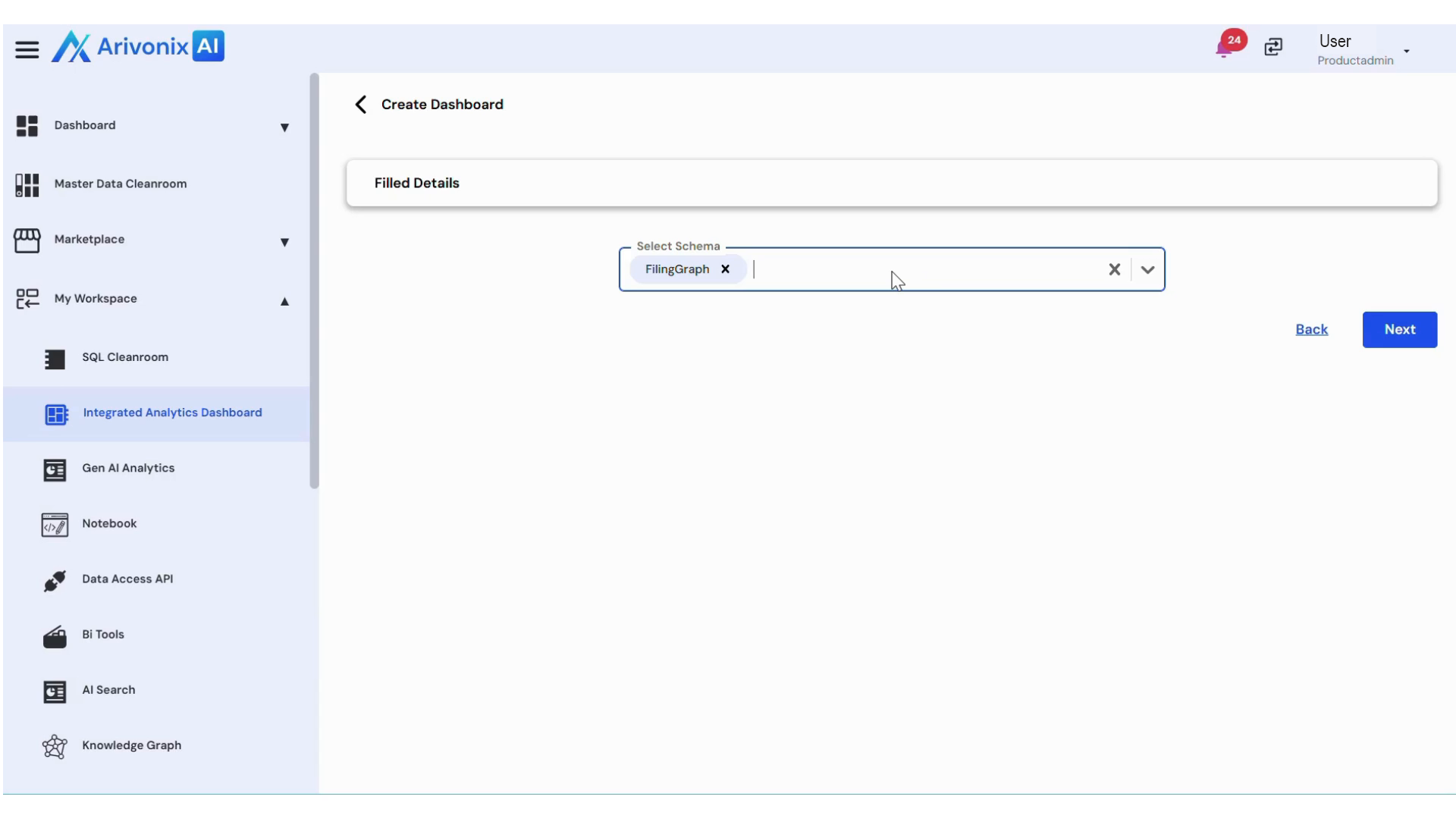The image size is (1456, 819).
Task: Collapse the My Workspace section
Action: click(x=284, y=301)
